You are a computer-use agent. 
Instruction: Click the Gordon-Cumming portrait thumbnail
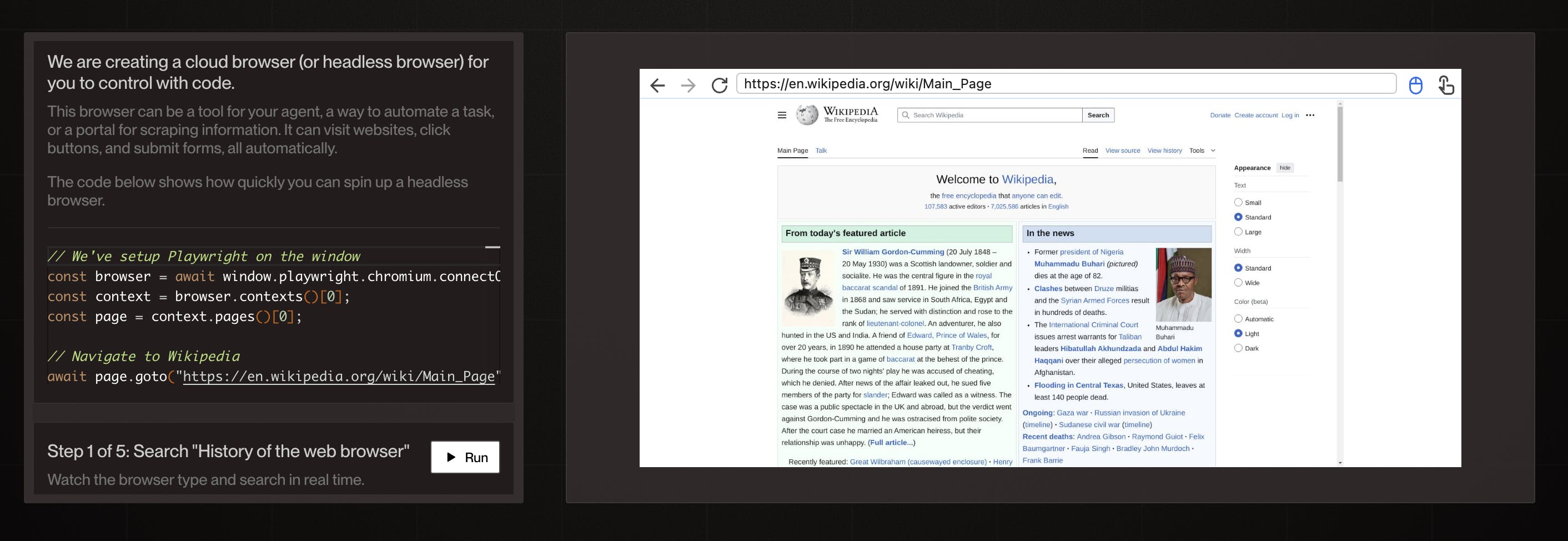tap(808, 287)
